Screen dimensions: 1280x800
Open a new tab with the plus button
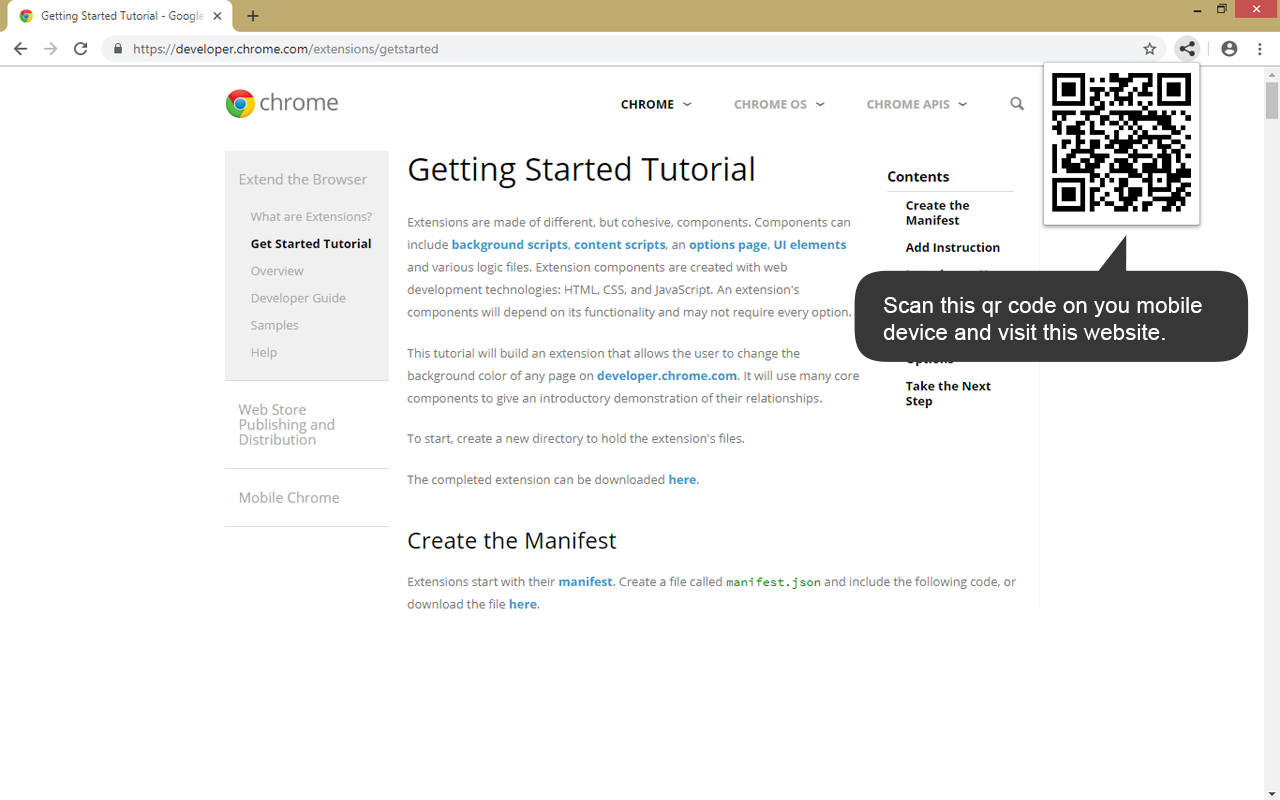[x=253, y=16]
